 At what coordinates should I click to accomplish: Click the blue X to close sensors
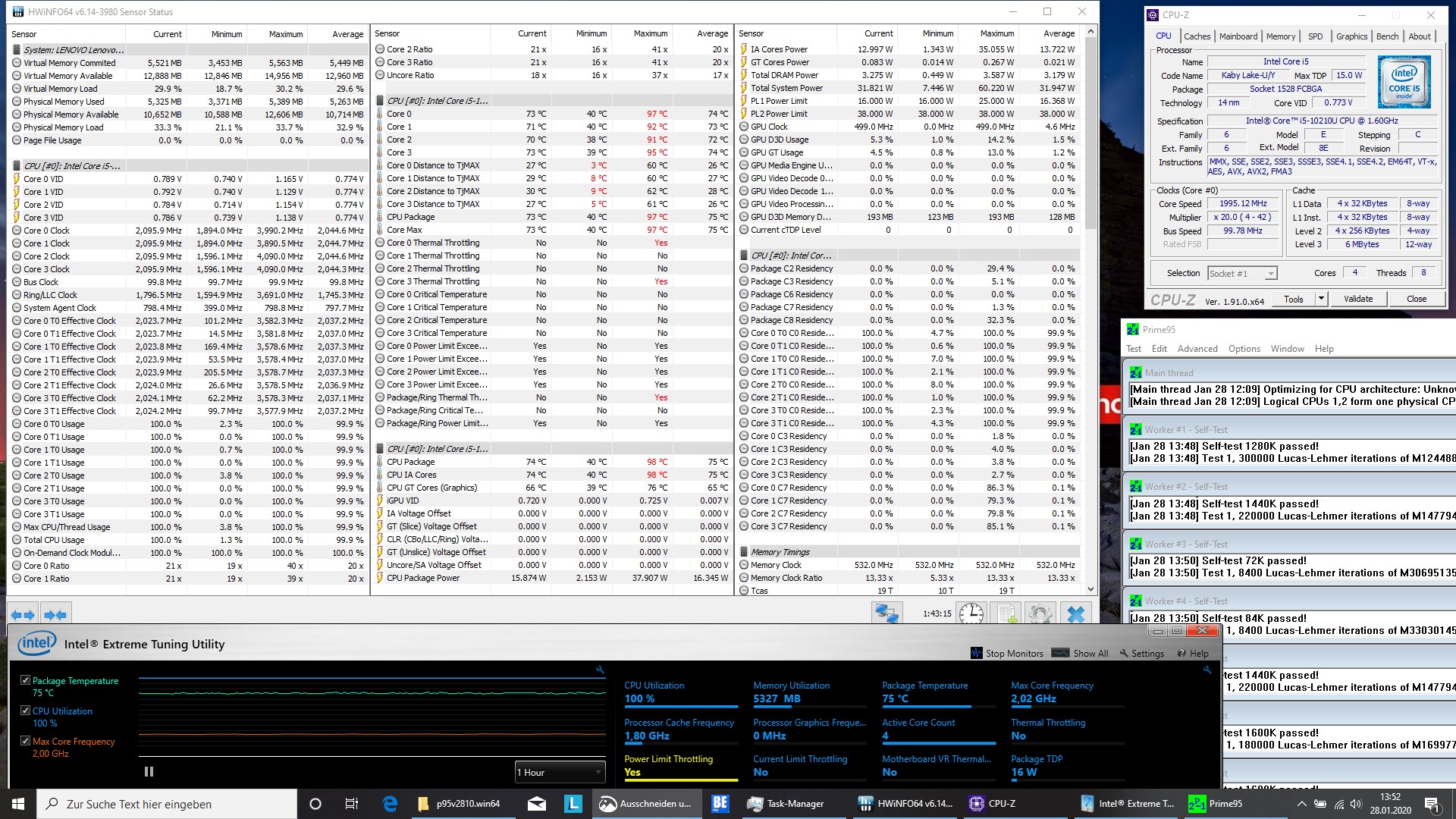click(x=1075, y=613)
